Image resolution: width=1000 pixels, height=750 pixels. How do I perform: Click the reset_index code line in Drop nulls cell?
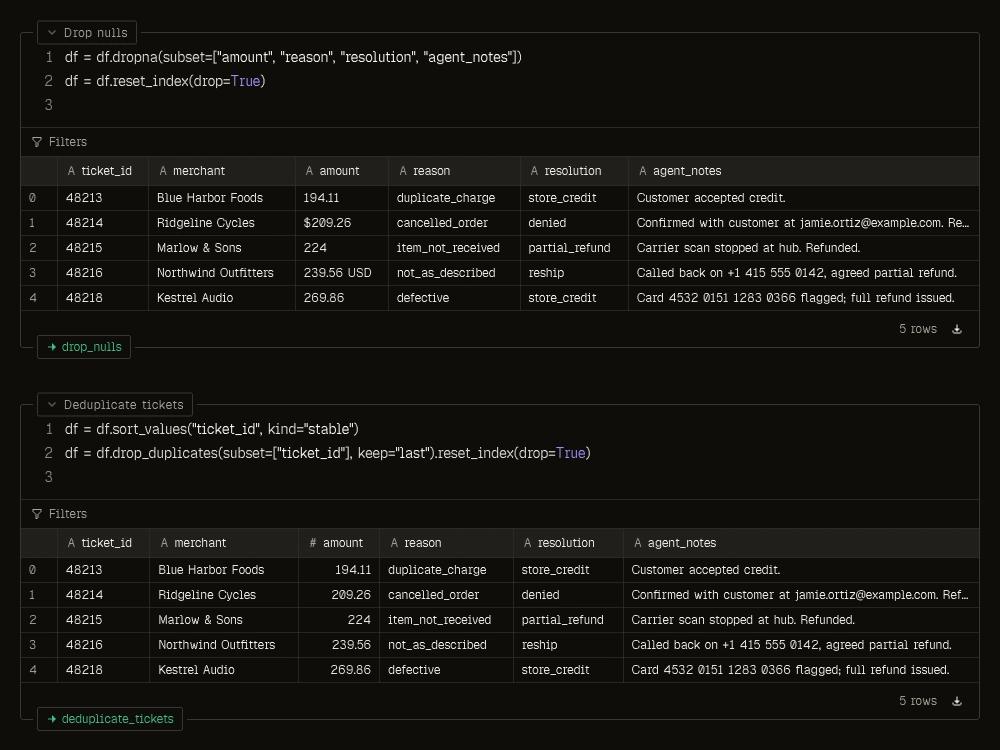(165, 81)
